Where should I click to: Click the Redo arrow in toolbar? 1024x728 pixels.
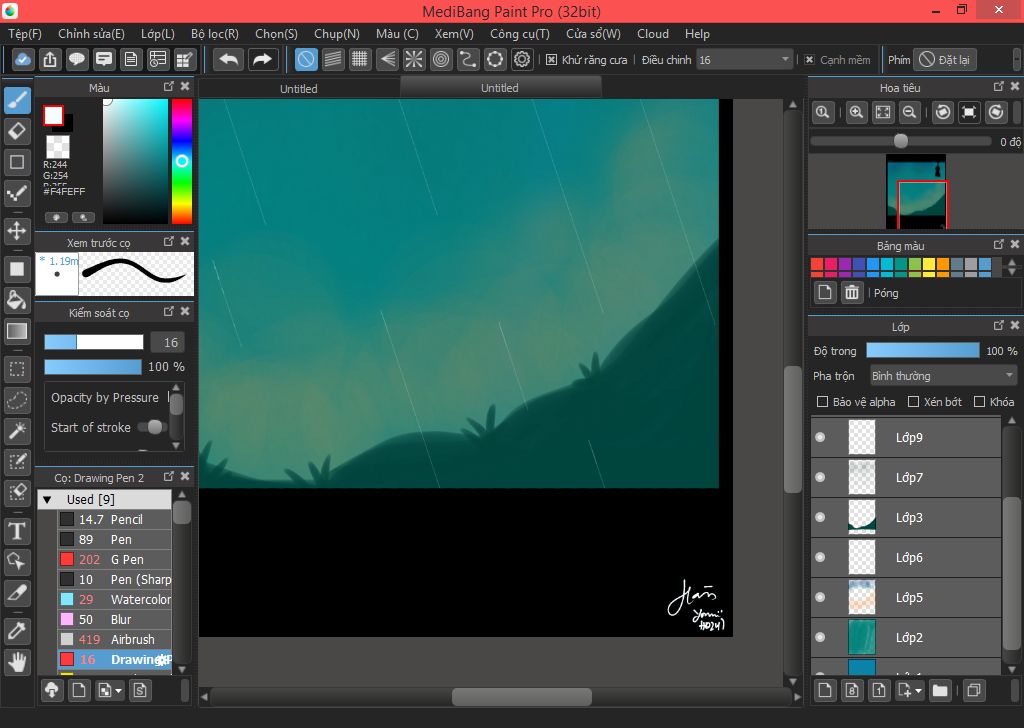262,59
